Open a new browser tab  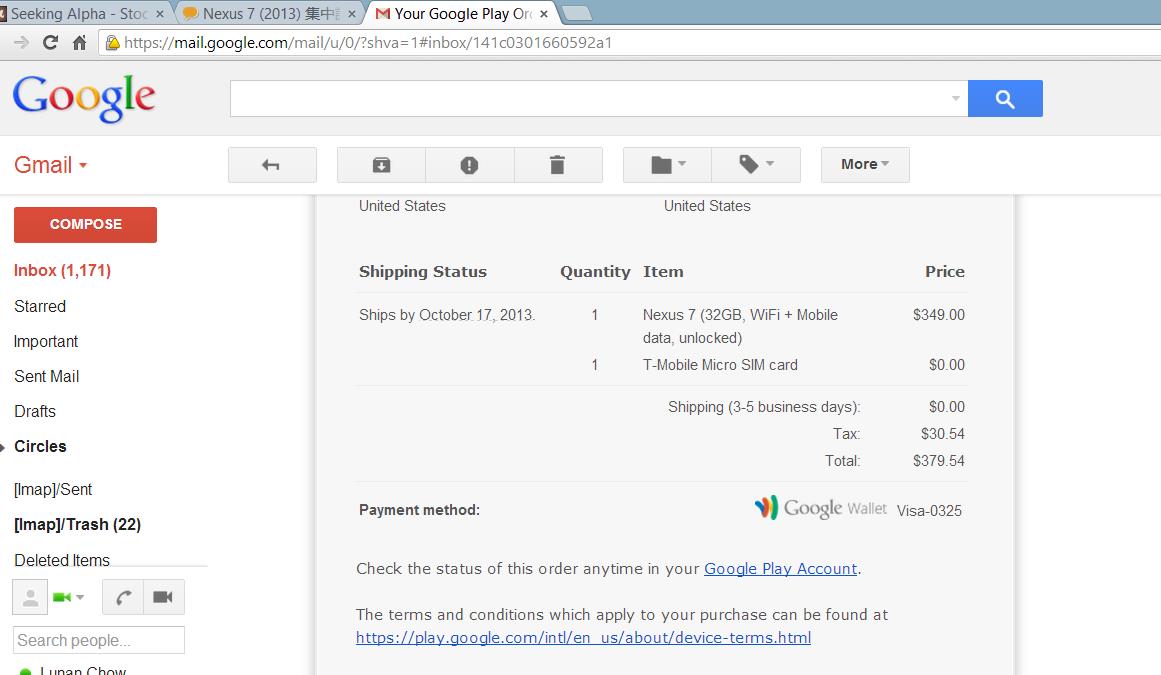[577, 13]
